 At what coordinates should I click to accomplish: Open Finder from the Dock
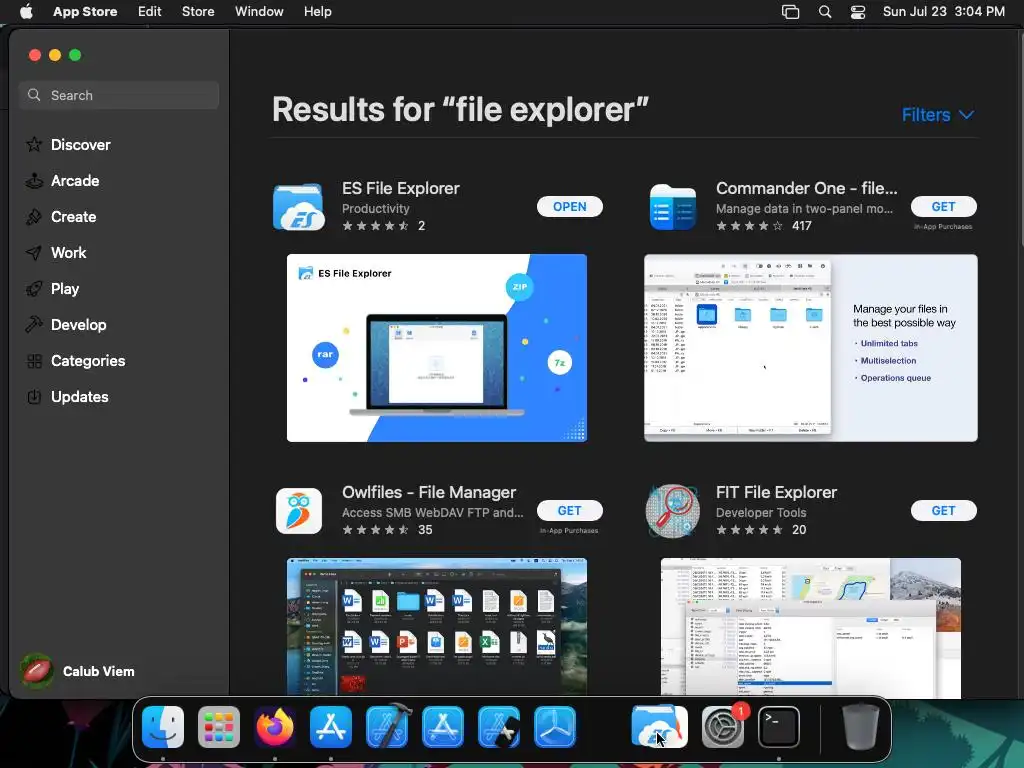(163, 727)
